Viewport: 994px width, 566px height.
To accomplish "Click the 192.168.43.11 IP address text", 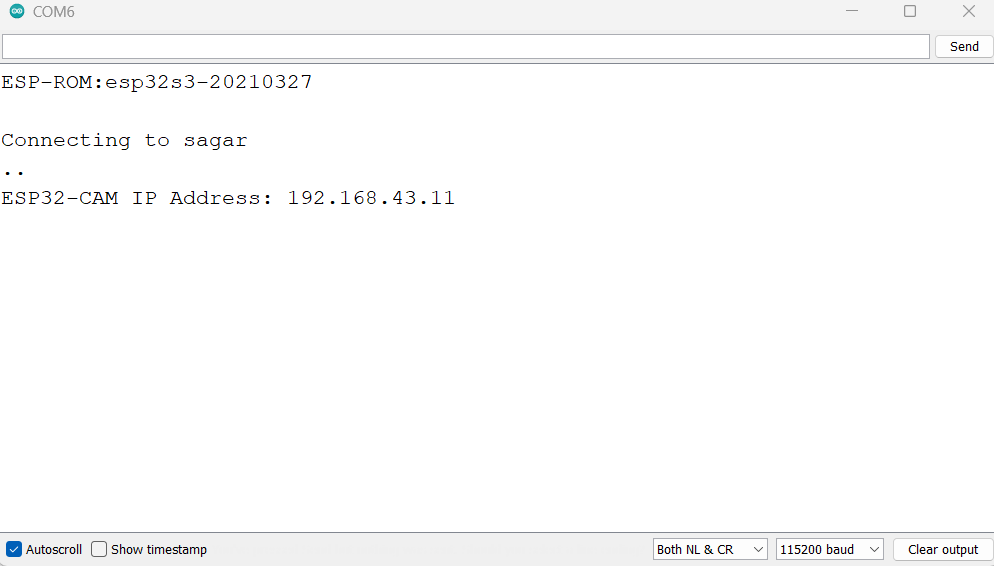I will tap(371, 198).
